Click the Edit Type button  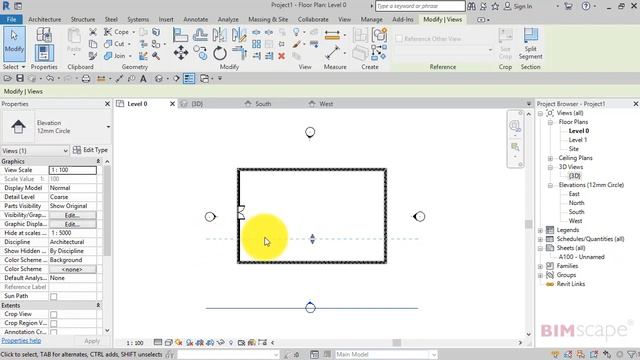[90, 150]
